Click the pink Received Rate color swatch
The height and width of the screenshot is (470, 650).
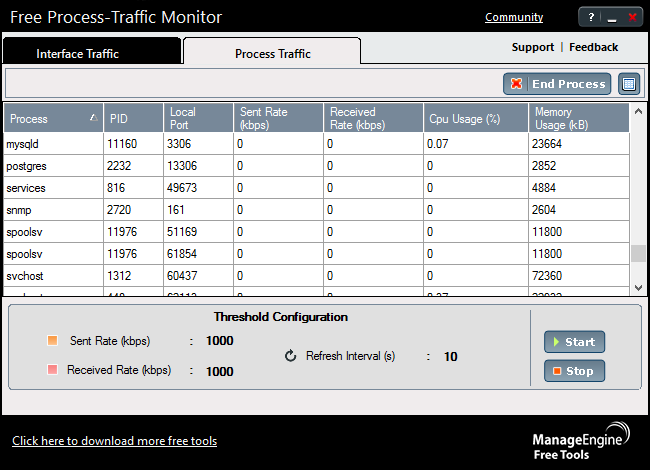(x=53, y=369)
